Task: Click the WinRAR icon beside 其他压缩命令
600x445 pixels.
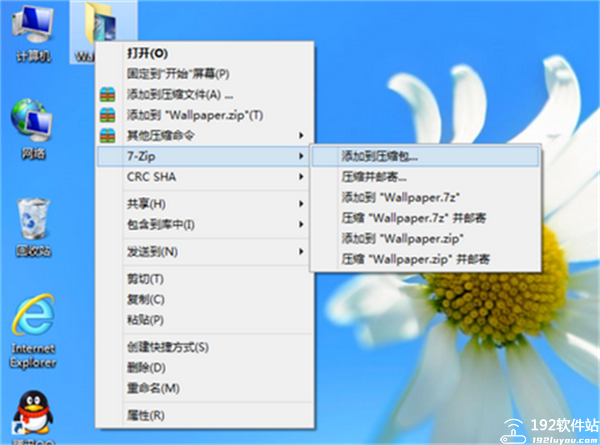Action: [108, 135]
